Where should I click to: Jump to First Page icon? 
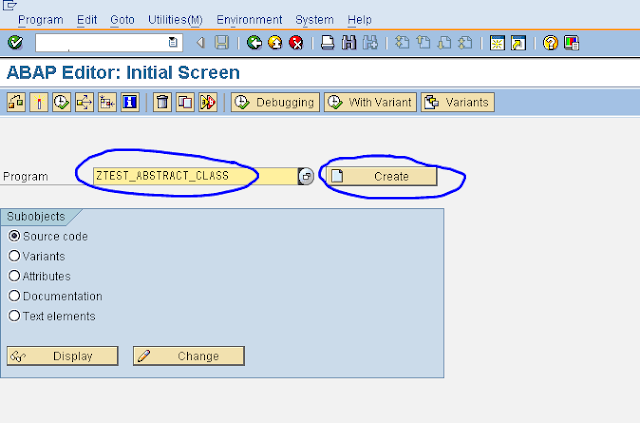pos(402,42)
